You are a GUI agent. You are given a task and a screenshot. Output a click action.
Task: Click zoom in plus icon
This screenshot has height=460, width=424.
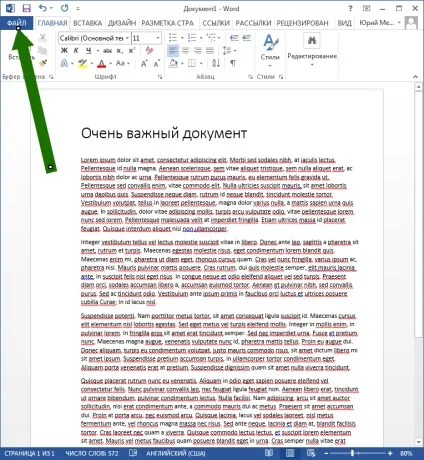390,453
